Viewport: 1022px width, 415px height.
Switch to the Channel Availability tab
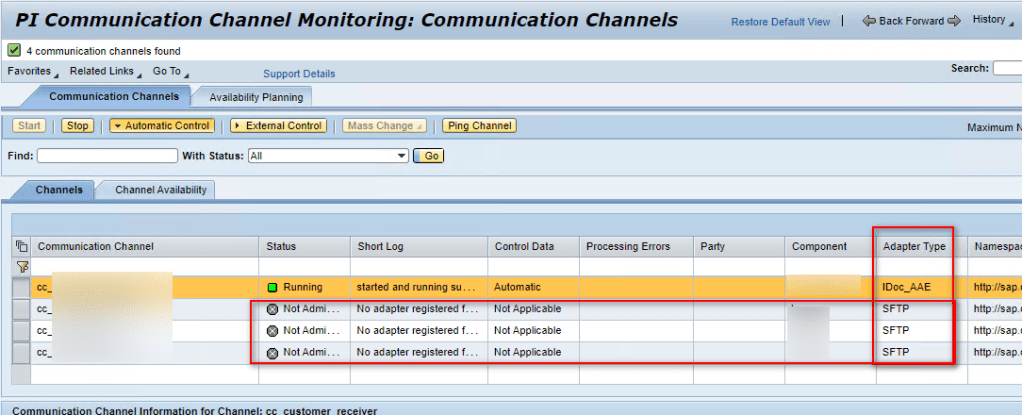[160, 190]
